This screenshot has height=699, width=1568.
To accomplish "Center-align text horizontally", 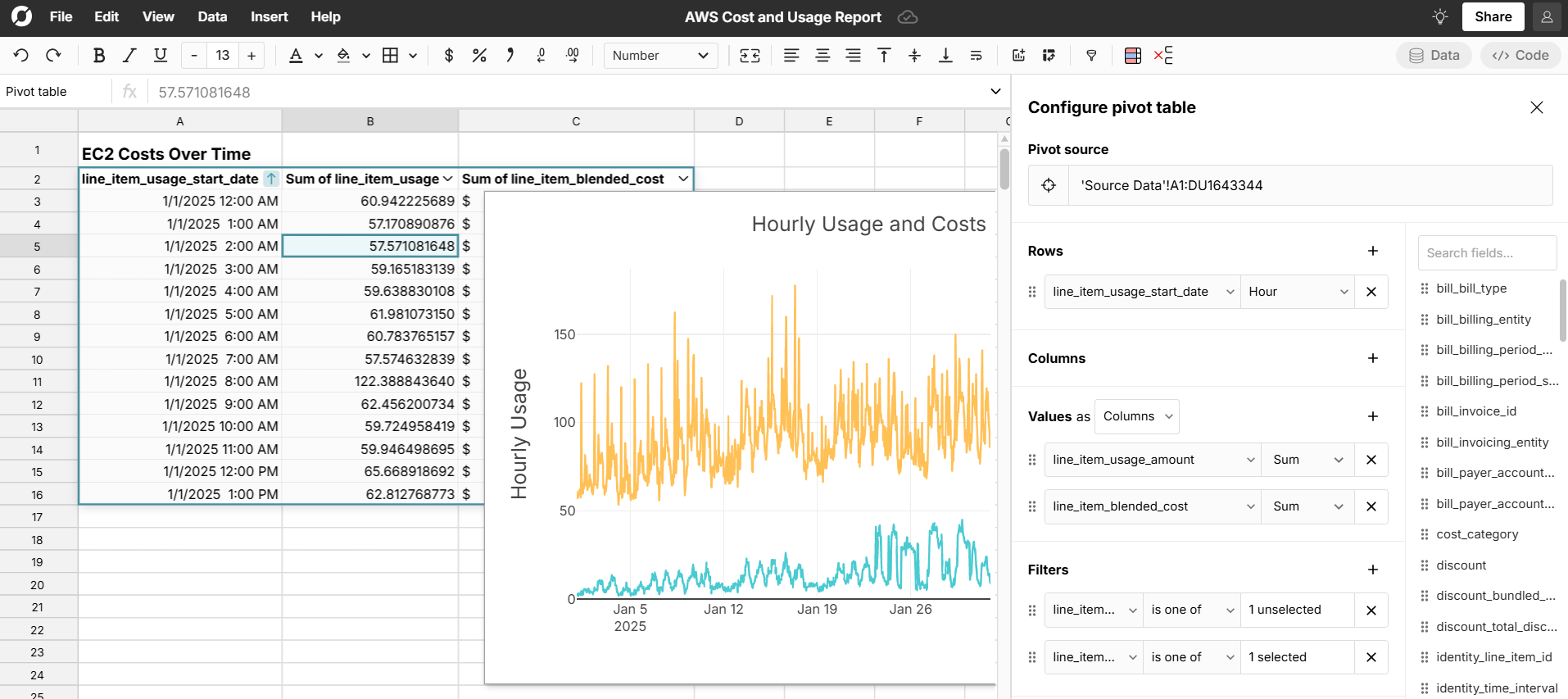I will click(x=822, y=56).
